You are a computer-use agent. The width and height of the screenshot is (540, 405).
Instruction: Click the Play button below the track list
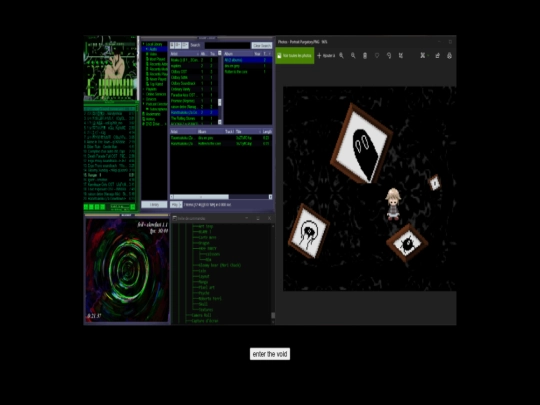pyautogui.click(x=175, y=205)
